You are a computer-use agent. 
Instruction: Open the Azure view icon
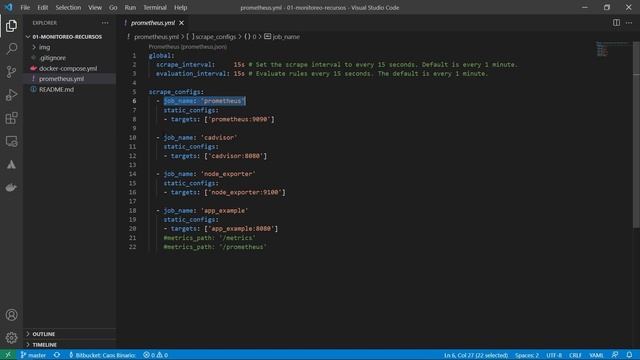pos(11,164)
